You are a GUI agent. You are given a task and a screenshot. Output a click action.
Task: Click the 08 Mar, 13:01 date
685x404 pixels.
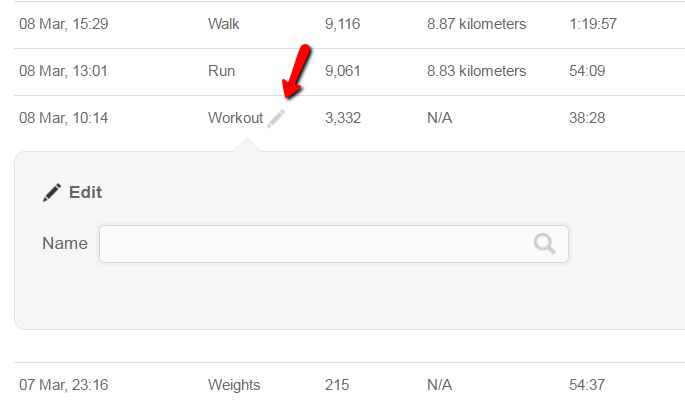pos(64,71)
